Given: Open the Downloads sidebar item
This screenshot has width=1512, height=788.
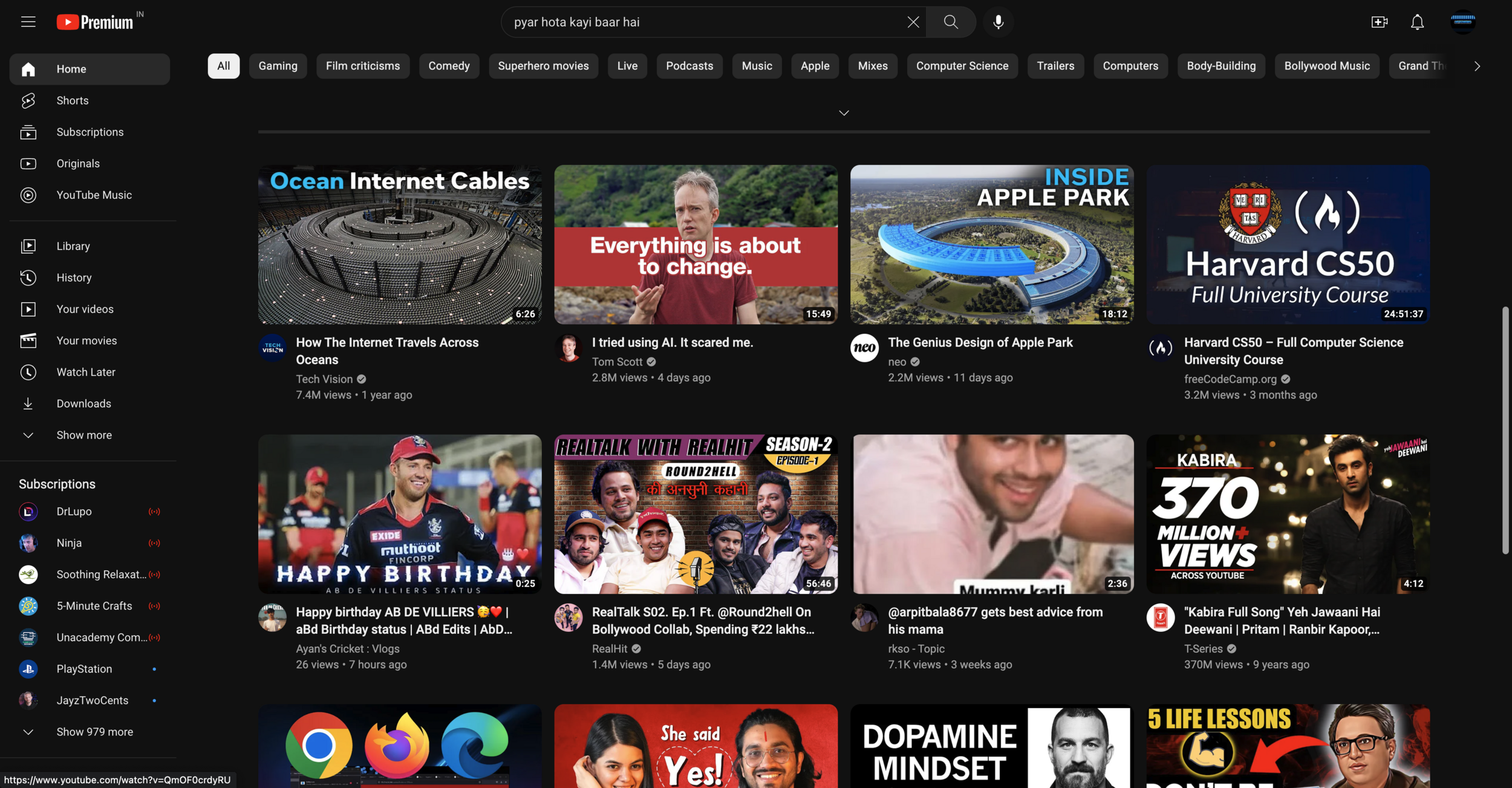Looking at the screenshot, I should 83,403.
